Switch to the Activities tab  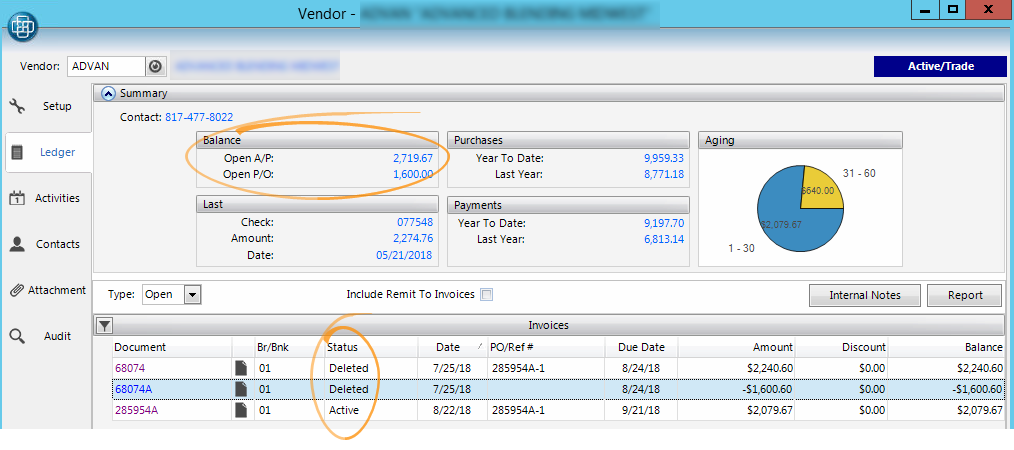46,198
